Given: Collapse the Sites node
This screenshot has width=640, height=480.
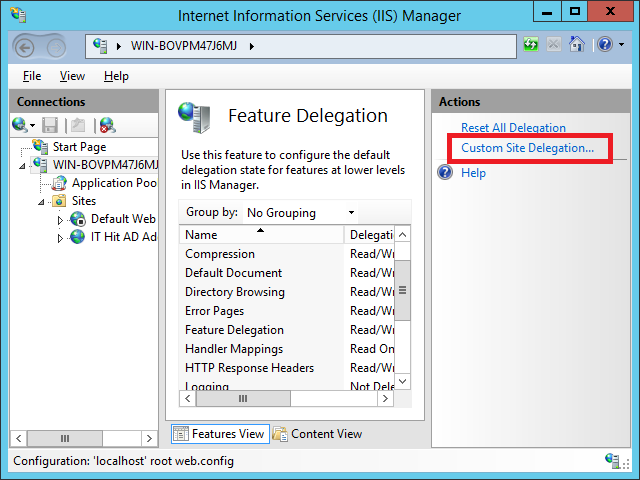Looking at the screenshot, I should [x=41, y=202].
